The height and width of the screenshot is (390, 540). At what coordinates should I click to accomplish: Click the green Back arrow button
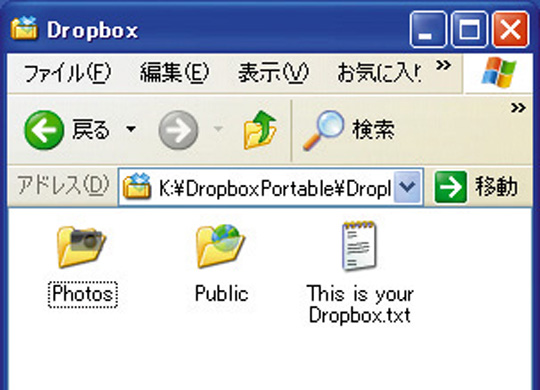44,130
